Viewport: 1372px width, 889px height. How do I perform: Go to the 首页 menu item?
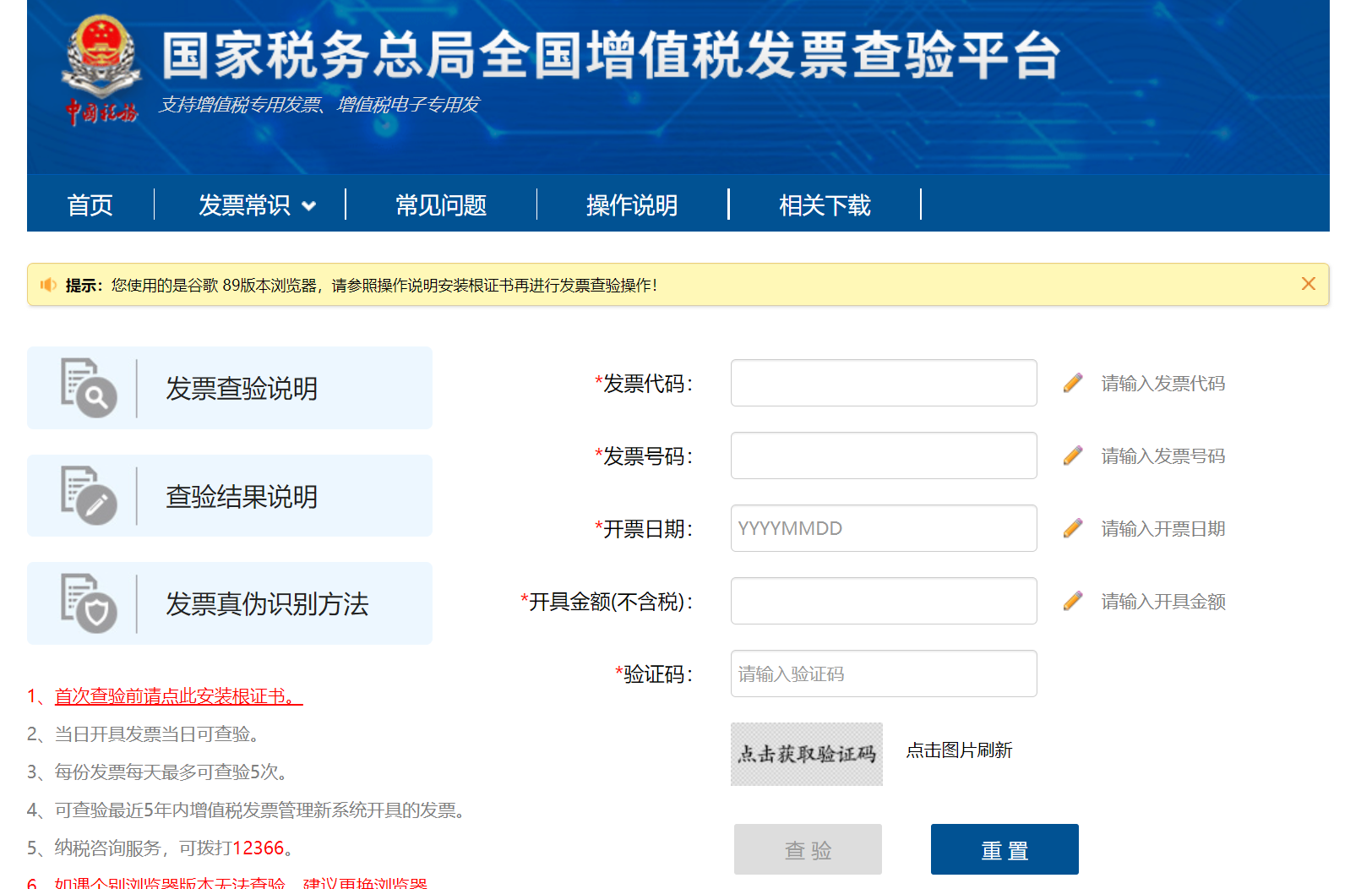click(90, 205)
